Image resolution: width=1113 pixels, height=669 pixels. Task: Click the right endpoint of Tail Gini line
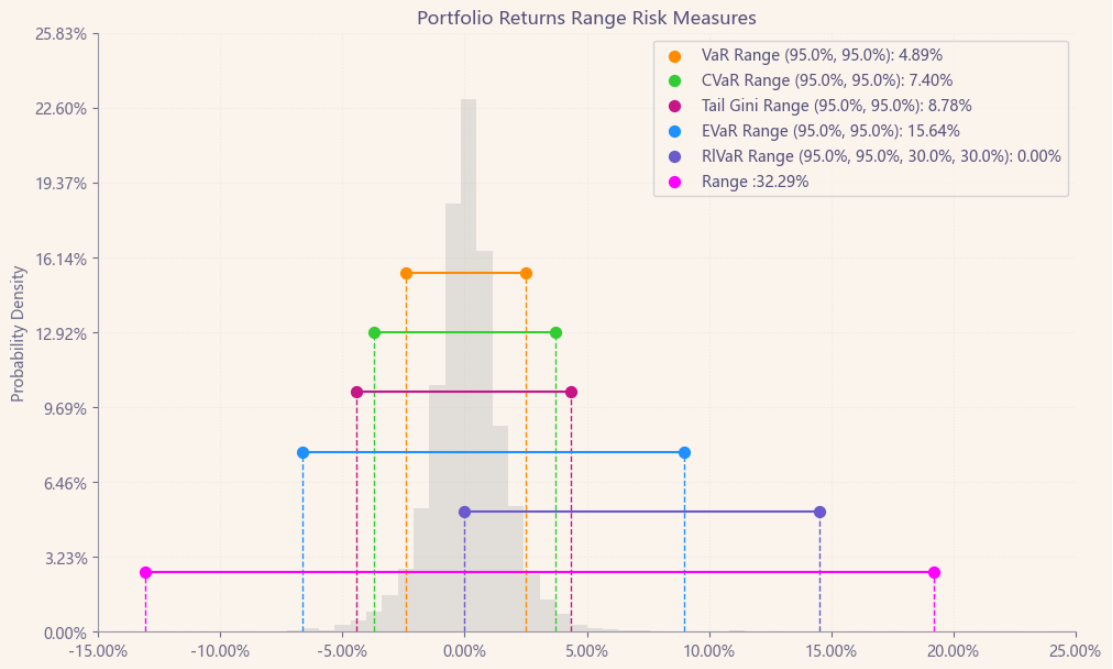[571, 392]
